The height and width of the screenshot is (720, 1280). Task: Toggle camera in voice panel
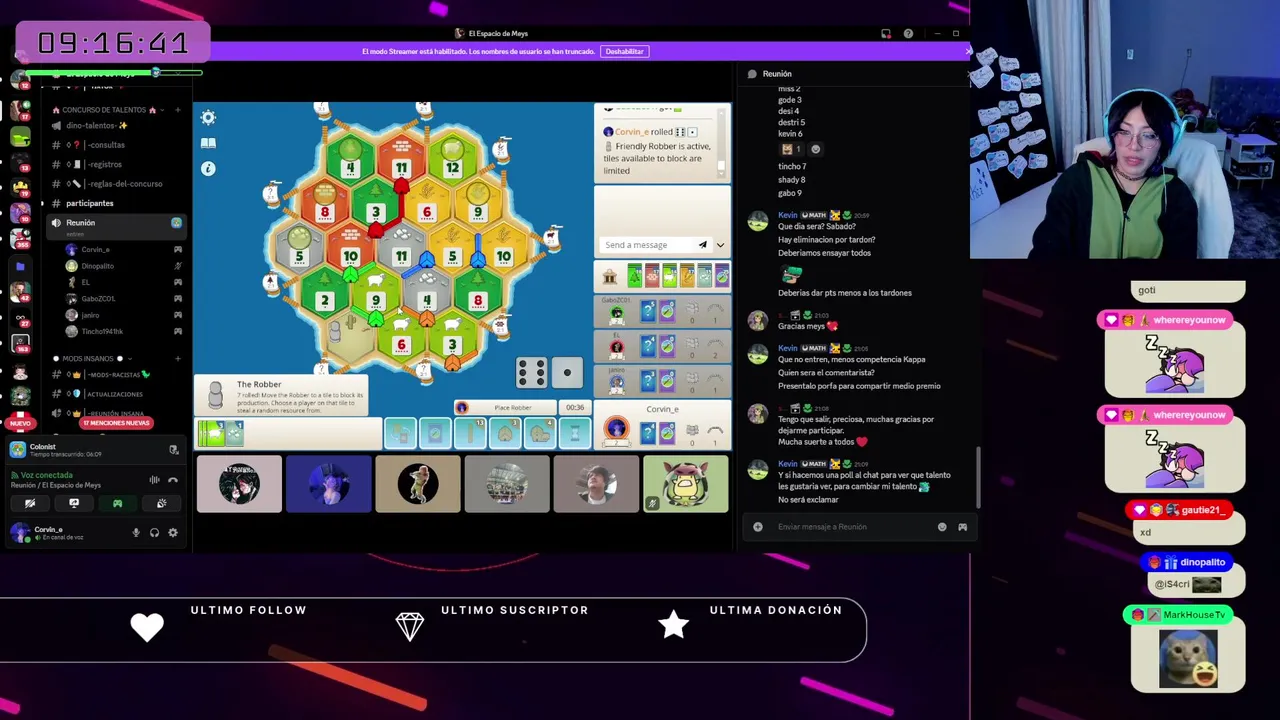tap(30, 504)
